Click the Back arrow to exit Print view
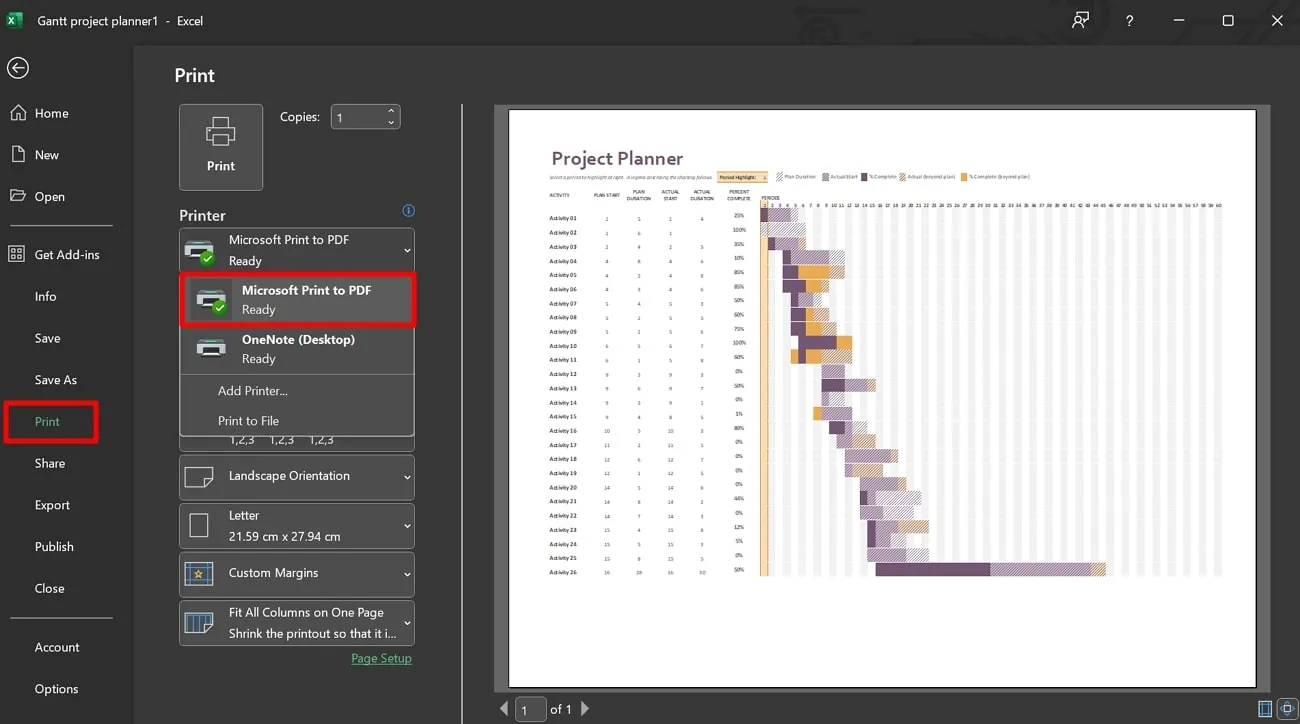The height and width of the screenshot is (724, 1300). tap(17, 68)
